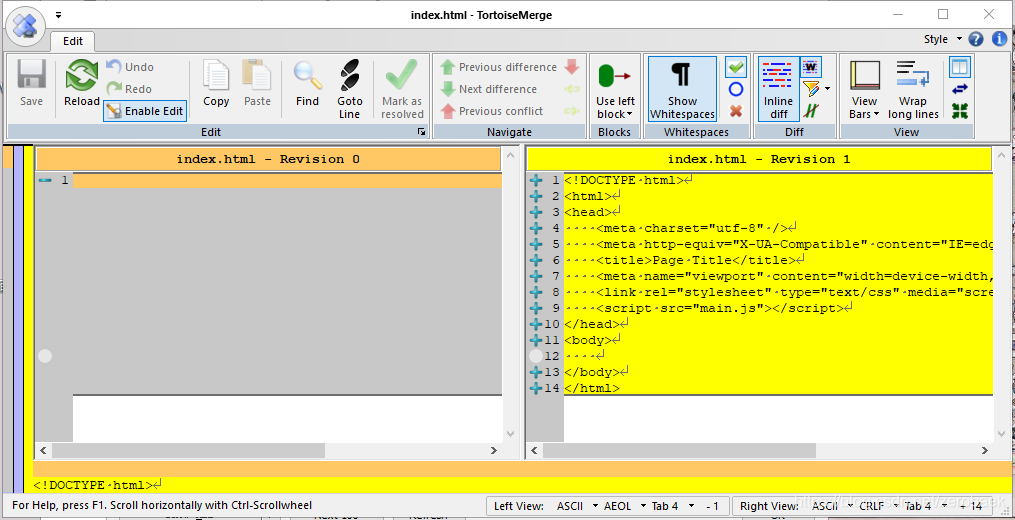Click the <!DOCTYPE html> line in Revision 1
This screenshot has width=1015, height=520.
pyautogui.click(x=777, y=180)
